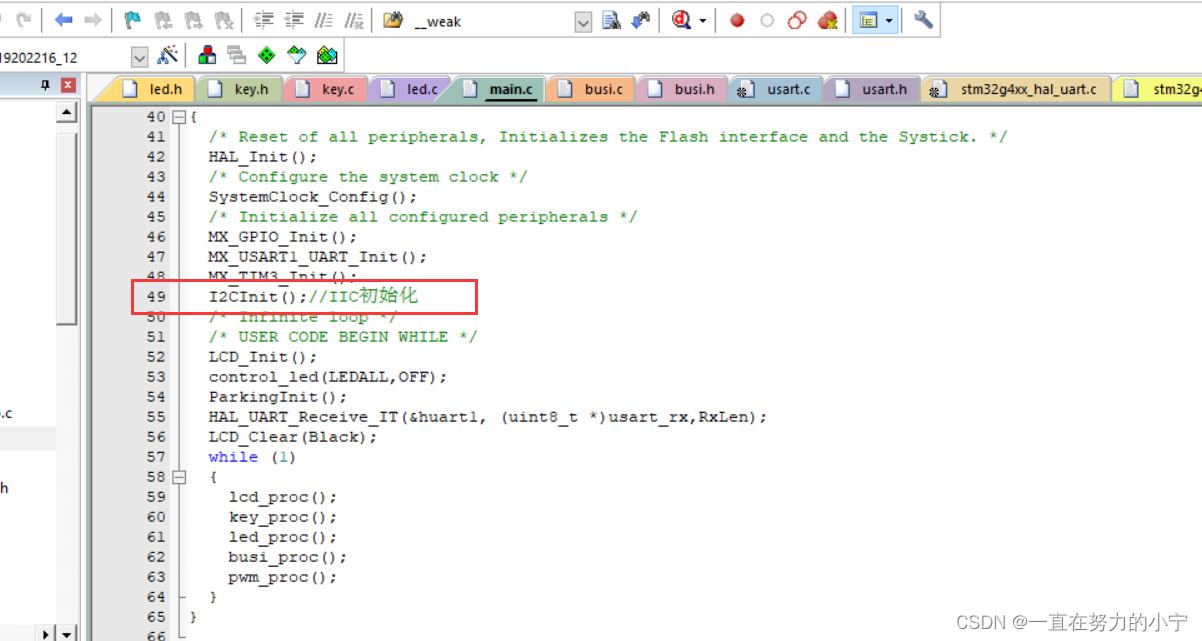Click the MX_USART1_UART_Init(); line
This screenshot has width=1202, height=641.
click(x=317, y=257)
